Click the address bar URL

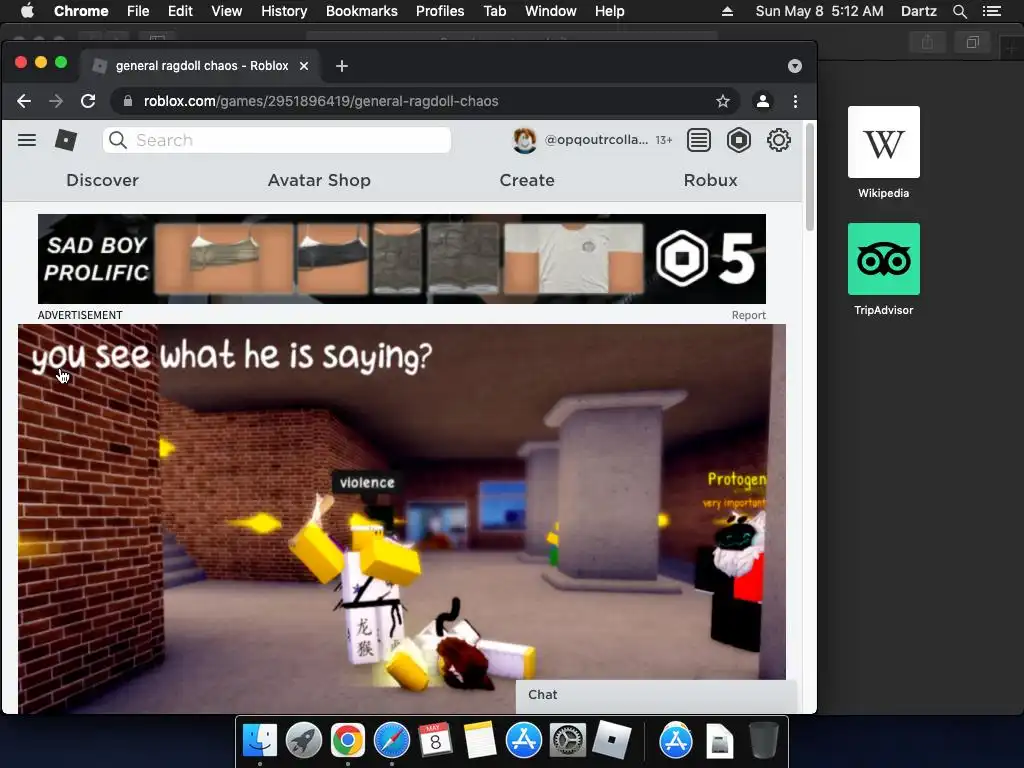[321, 101]
